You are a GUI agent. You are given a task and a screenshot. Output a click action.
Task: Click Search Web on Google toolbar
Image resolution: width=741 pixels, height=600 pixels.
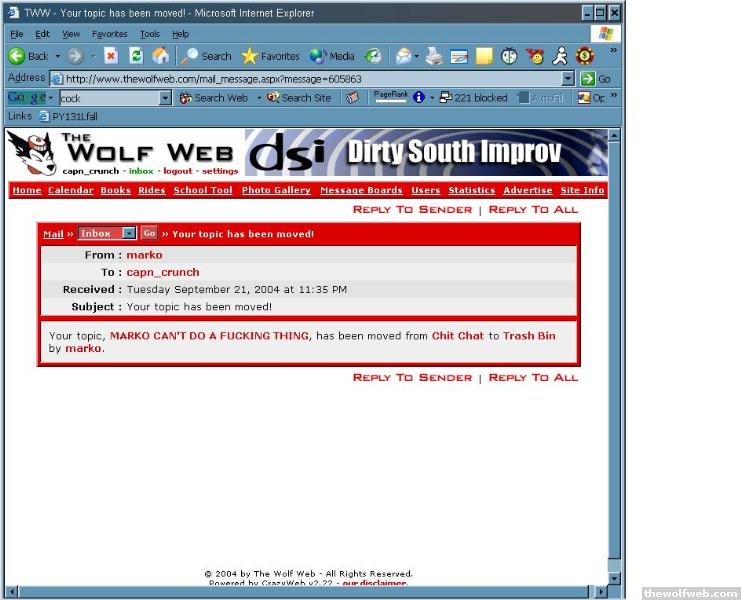click(214, 98)
